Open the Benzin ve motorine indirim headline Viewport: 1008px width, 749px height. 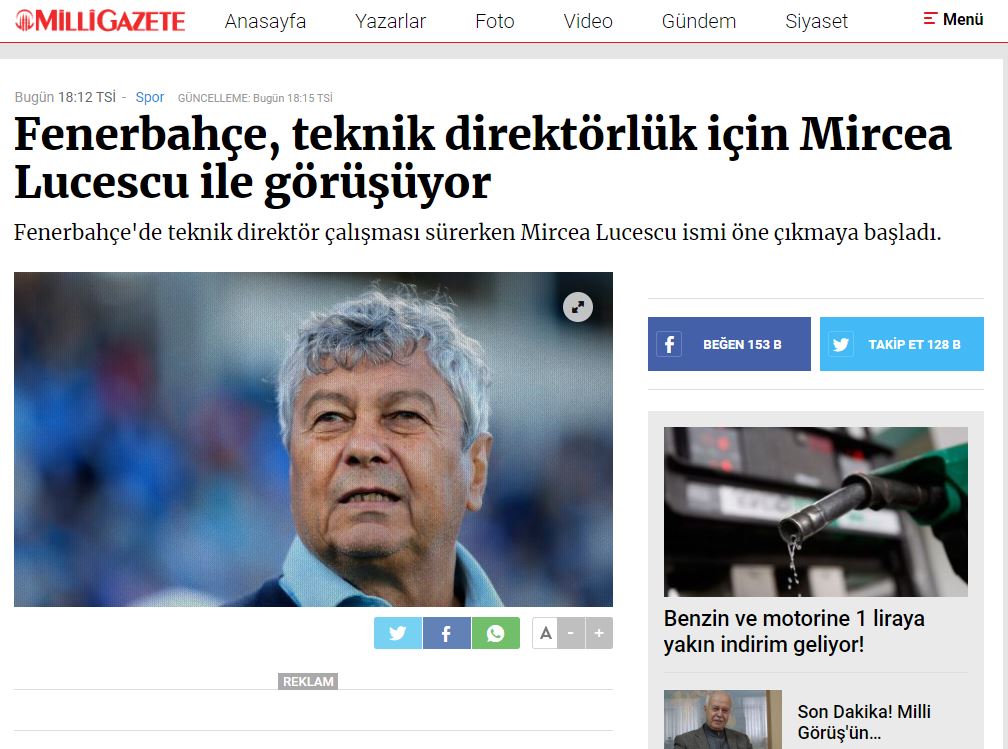(x=794, y=631)
